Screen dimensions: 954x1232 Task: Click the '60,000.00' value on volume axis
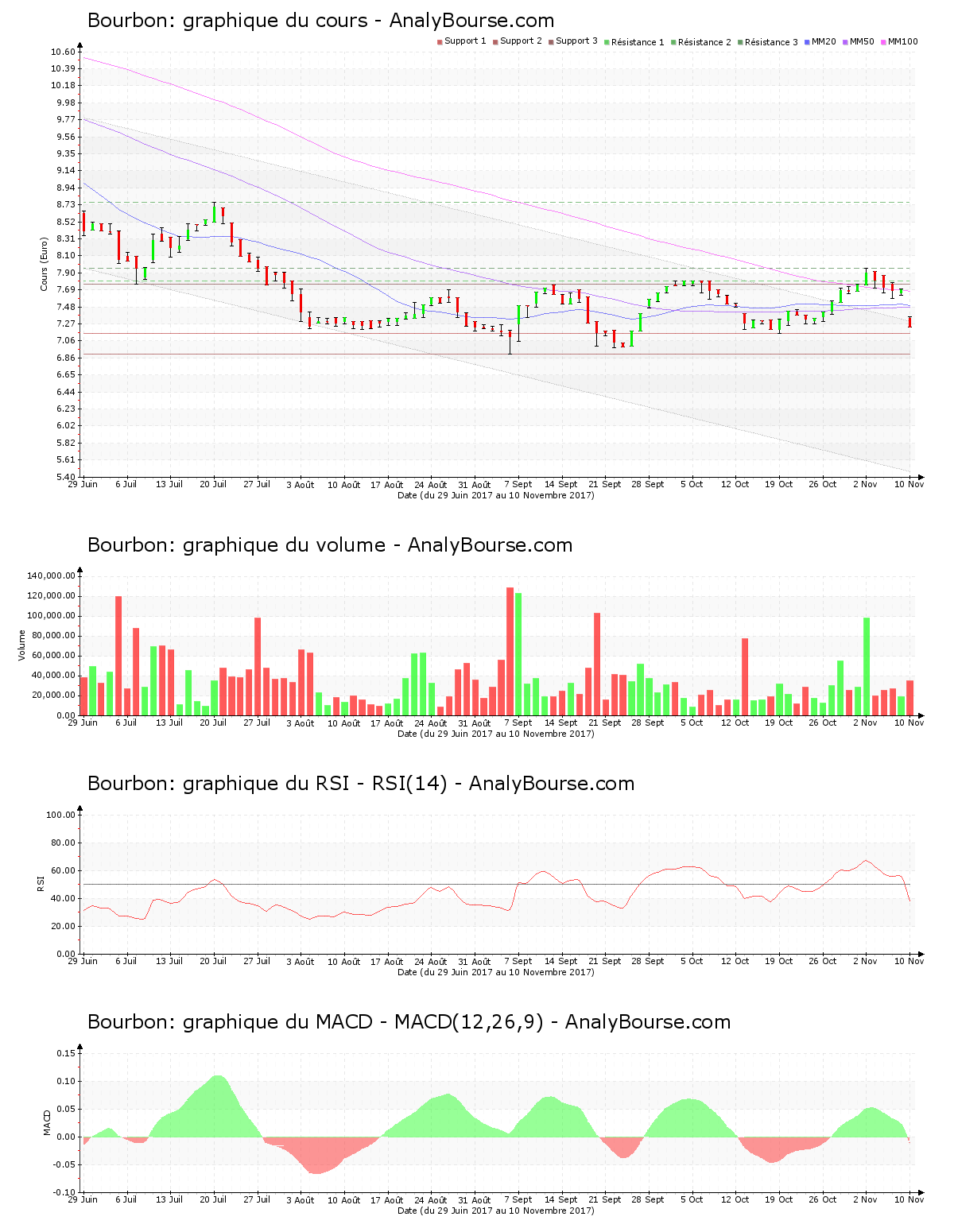coord(53,656)
